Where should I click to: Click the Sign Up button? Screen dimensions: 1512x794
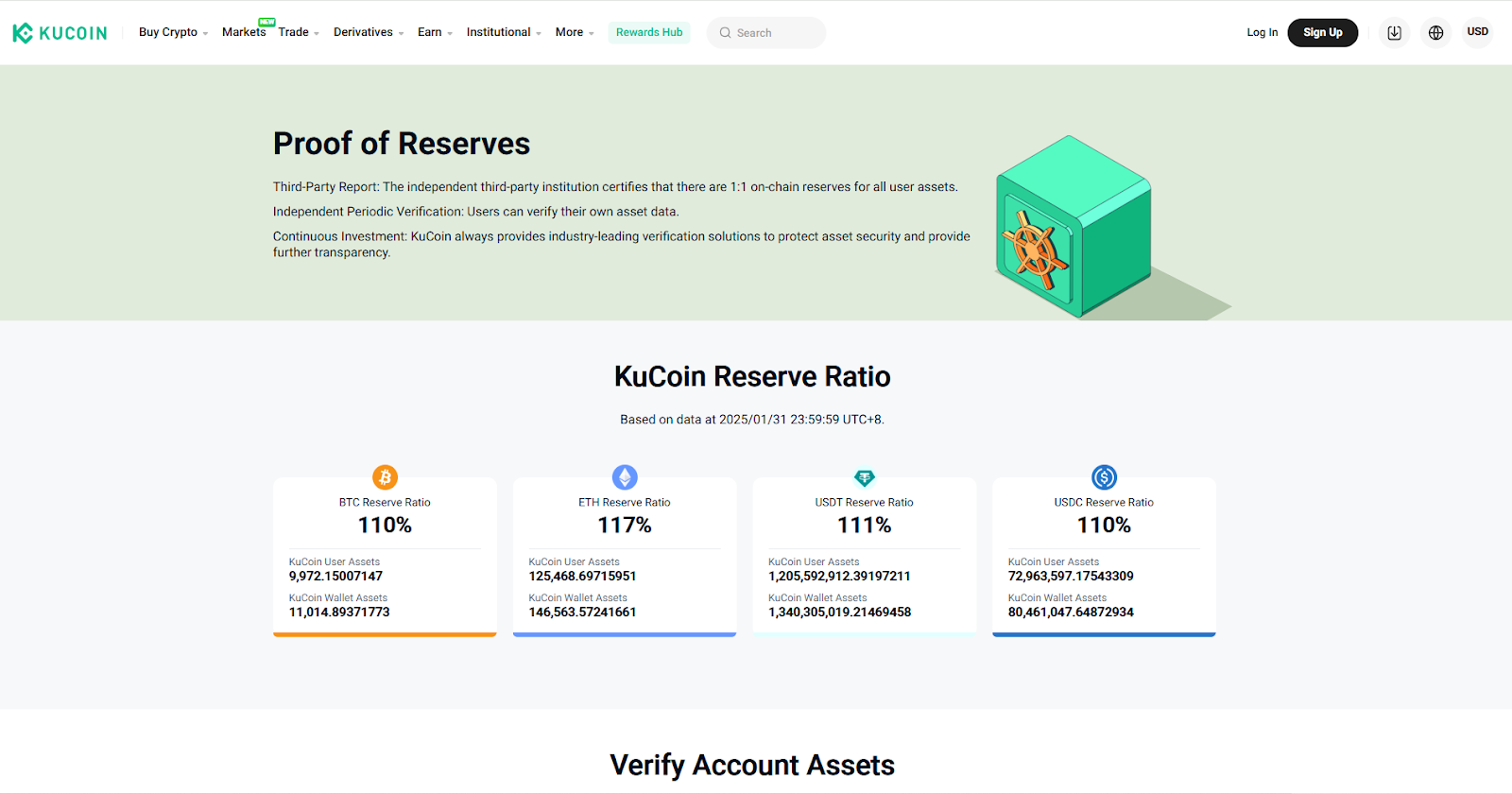pos(1322,32)
